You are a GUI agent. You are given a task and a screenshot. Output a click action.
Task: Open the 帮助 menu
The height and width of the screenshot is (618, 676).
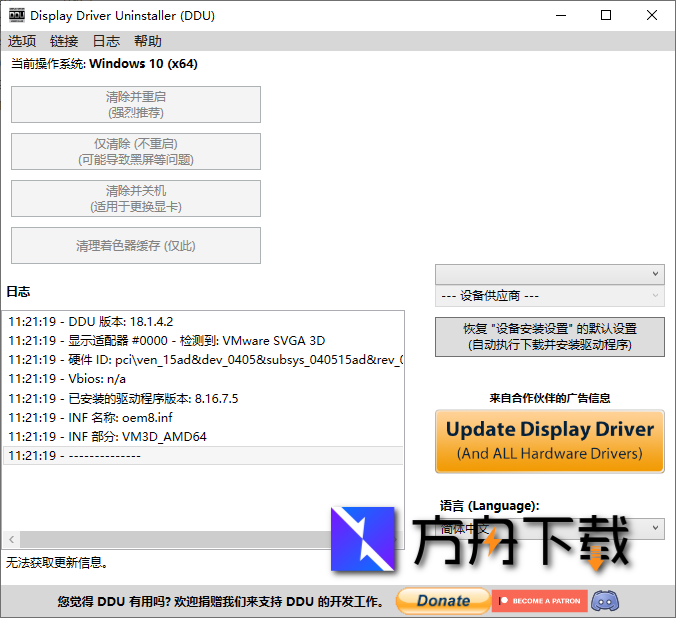pyautogui.click(x=148, y=41)
